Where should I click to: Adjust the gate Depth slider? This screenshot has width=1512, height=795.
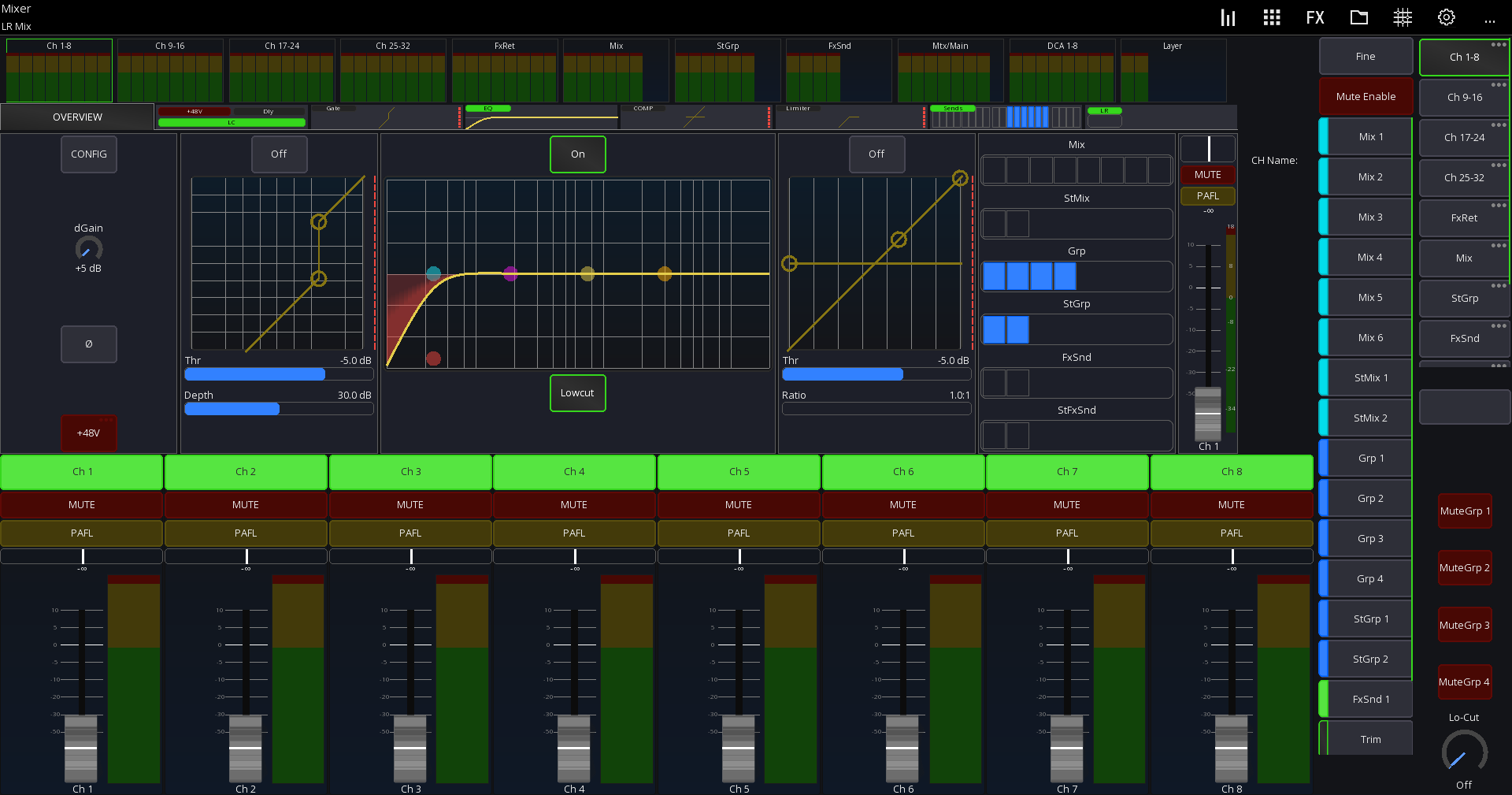tap(279, 409)
